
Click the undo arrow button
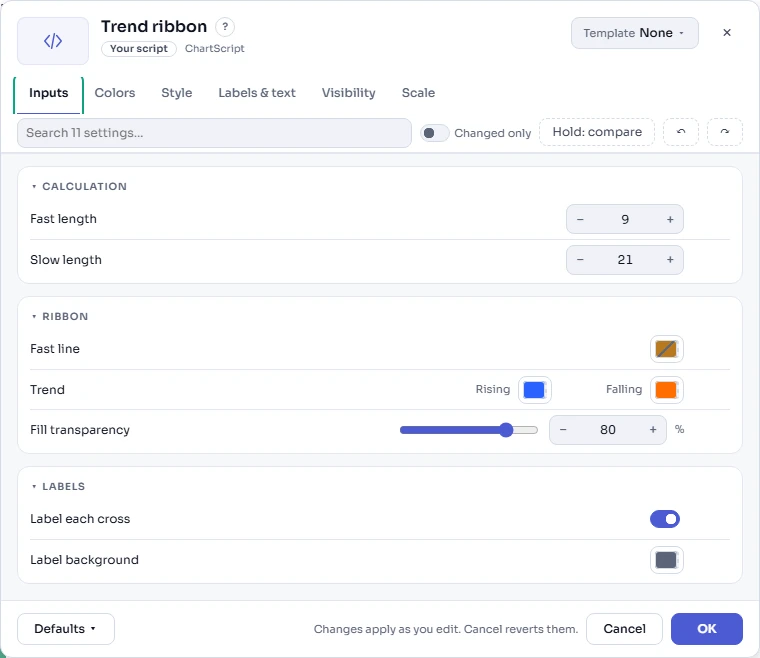click(681, 132)
